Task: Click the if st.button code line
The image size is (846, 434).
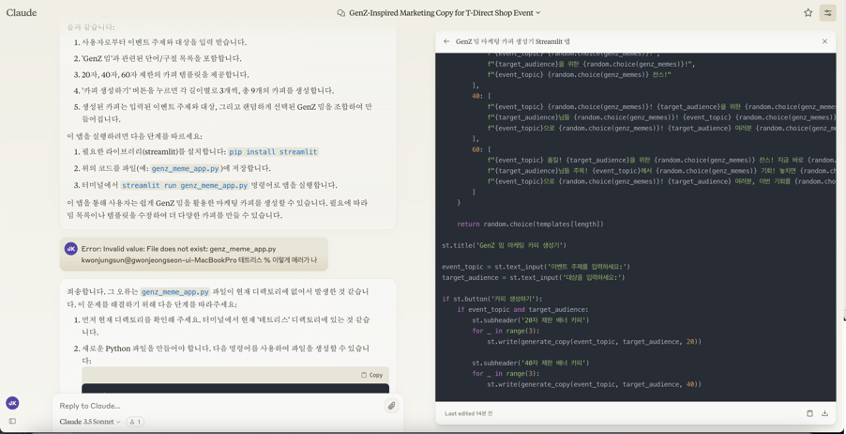Action: click(x=492, y=299)
